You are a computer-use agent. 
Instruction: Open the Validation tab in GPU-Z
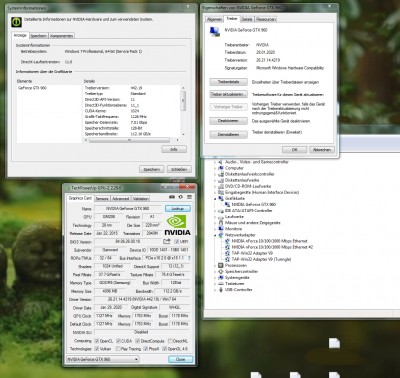click(x=141, y=199)
